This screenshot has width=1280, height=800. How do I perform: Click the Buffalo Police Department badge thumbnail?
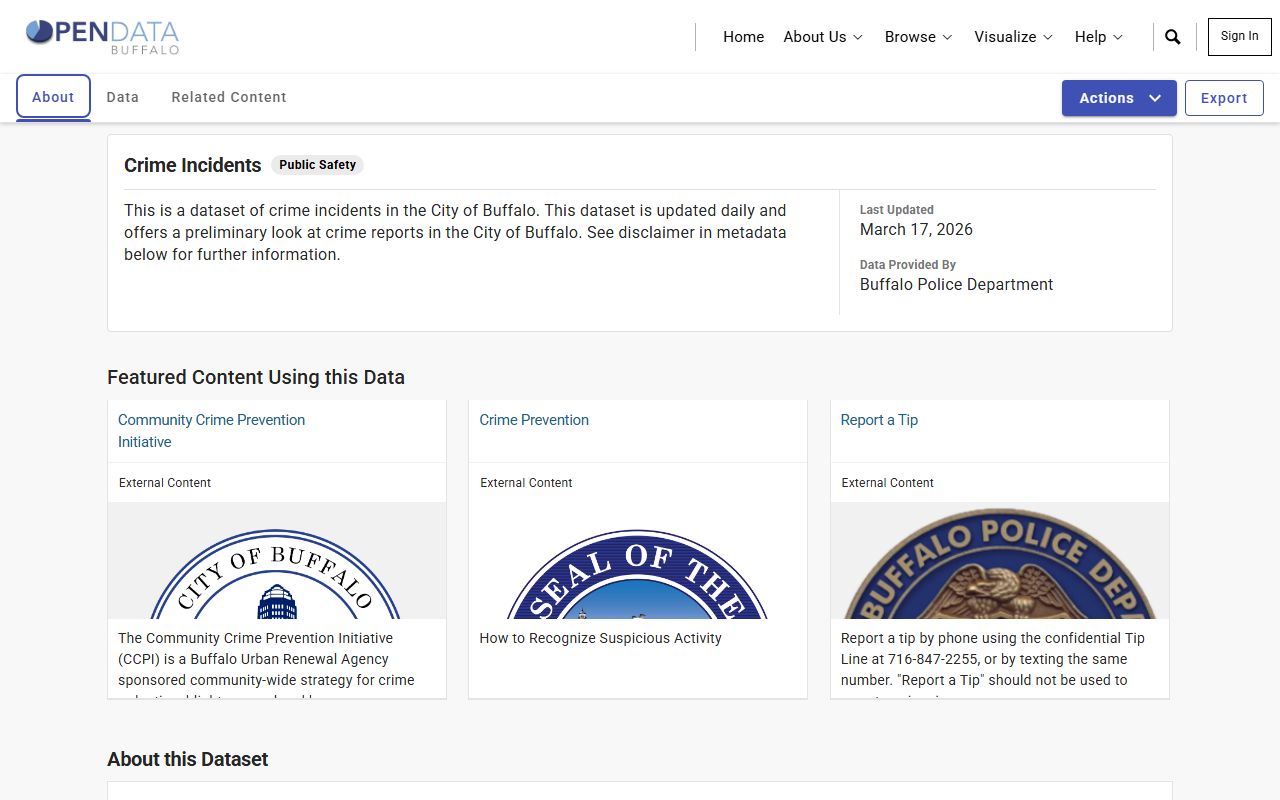1000,561
